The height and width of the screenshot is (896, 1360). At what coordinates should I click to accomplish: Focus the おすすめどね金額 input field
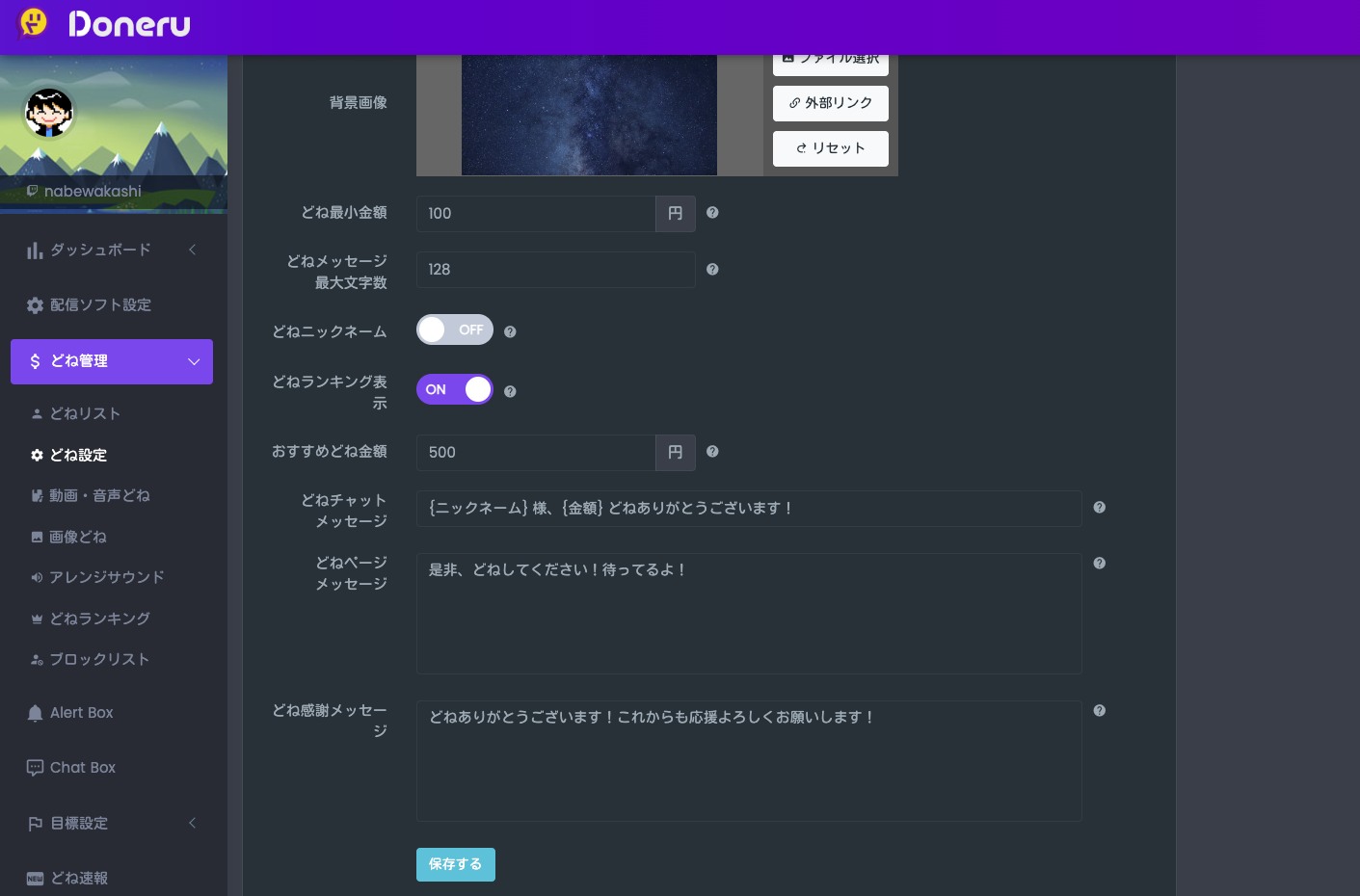[536, 453]
